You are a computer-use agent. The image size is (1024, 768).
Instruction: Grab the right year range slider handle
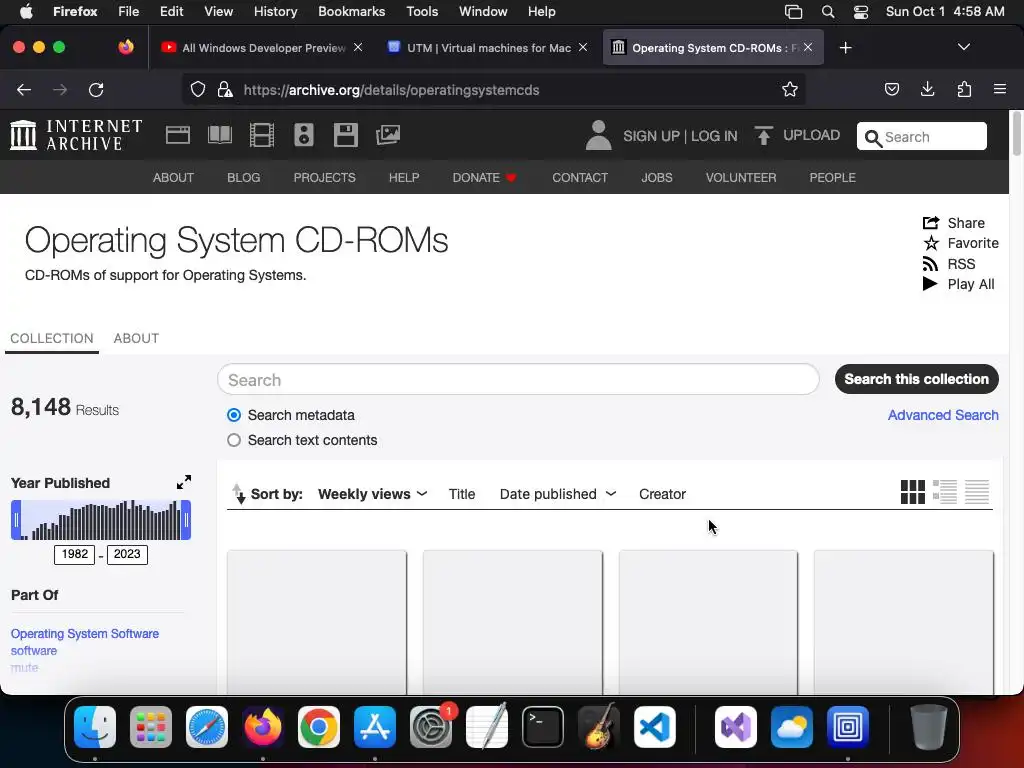click(186, 520)
